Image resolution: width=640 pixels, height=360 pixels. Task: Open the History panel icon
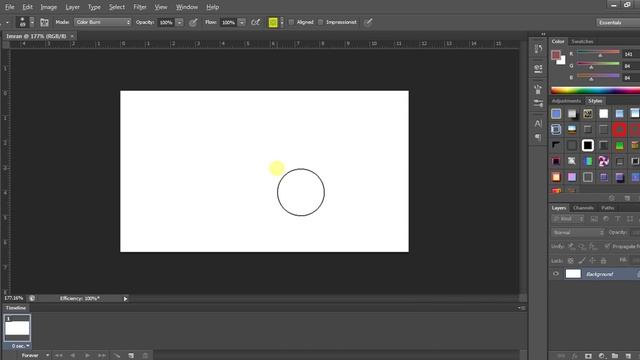coord(538,49)
